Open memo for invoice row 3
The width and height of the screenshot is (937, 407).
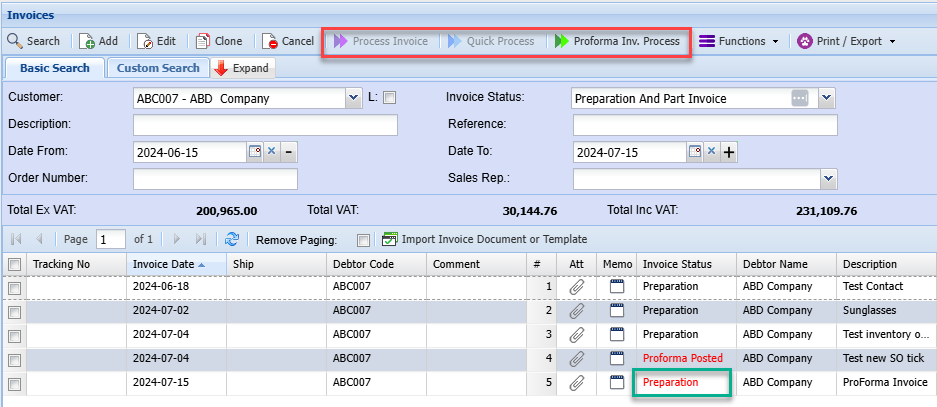616,334
